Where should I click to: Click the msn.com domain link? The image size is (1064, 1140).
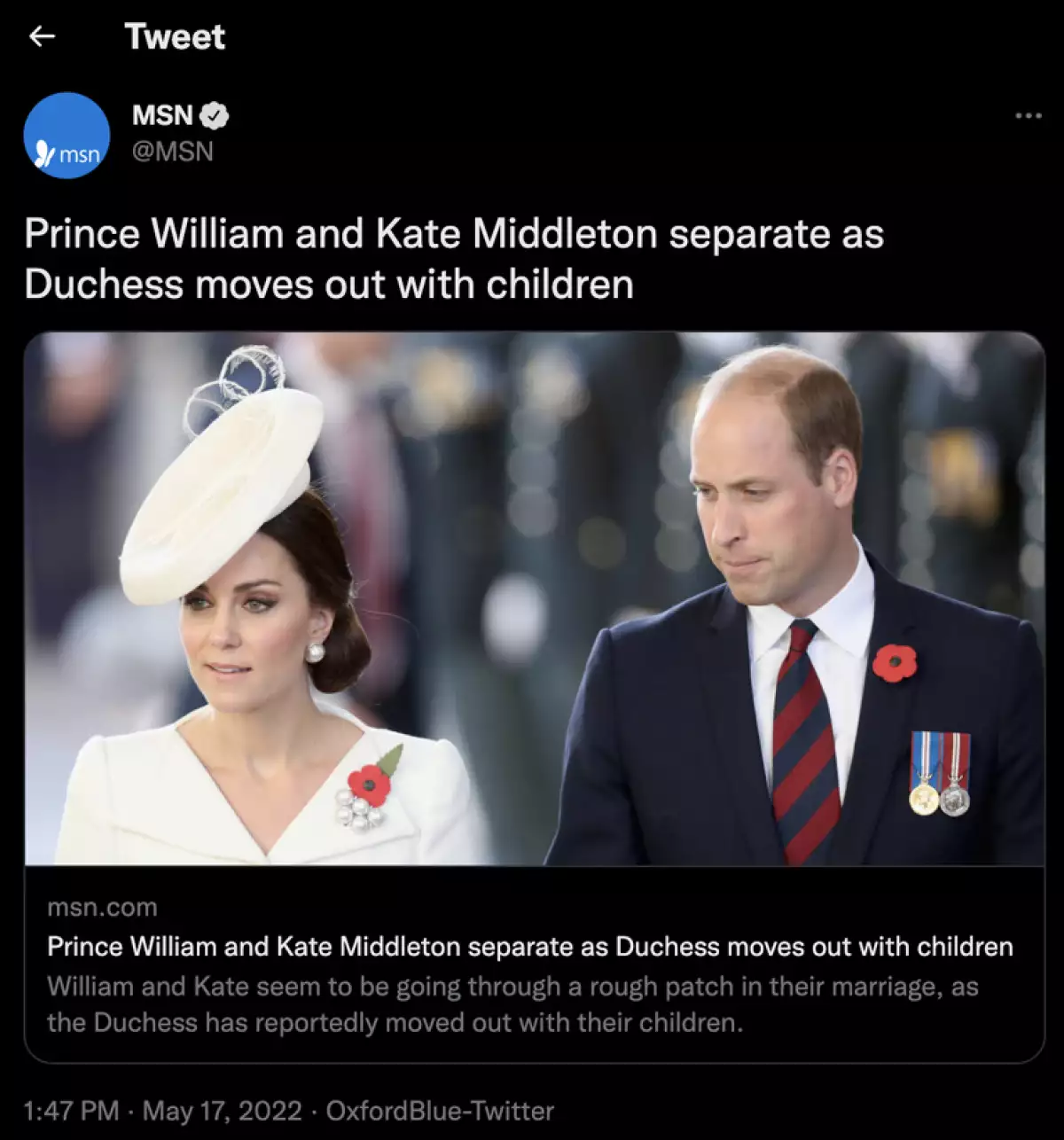click(102, 907)
